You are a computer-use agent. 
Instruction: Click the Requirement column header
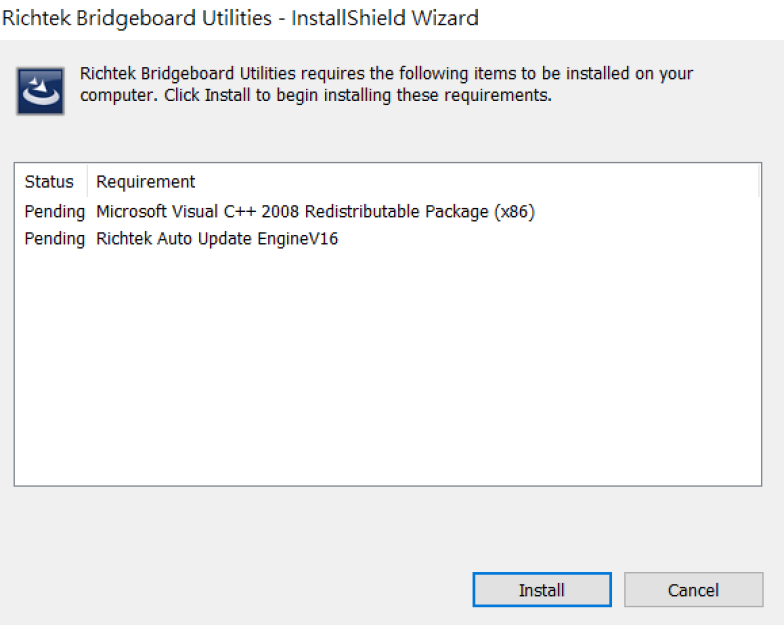tap(146, 182)
